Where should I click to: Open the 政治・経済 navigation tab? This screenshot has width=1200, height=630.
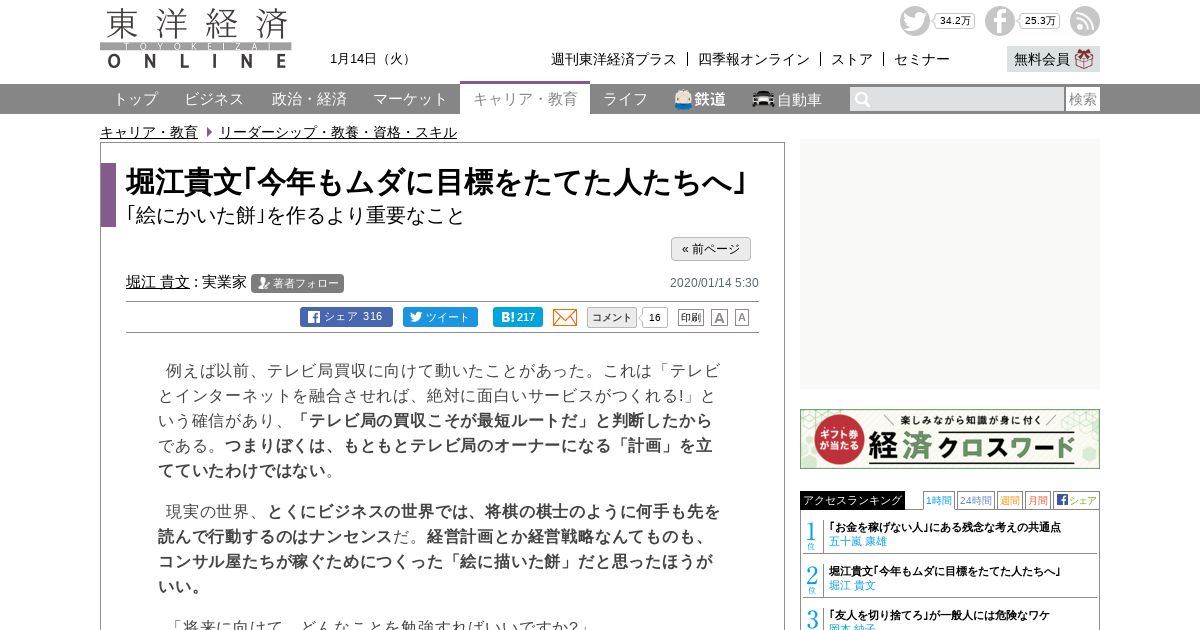click(x=309, y=99)
